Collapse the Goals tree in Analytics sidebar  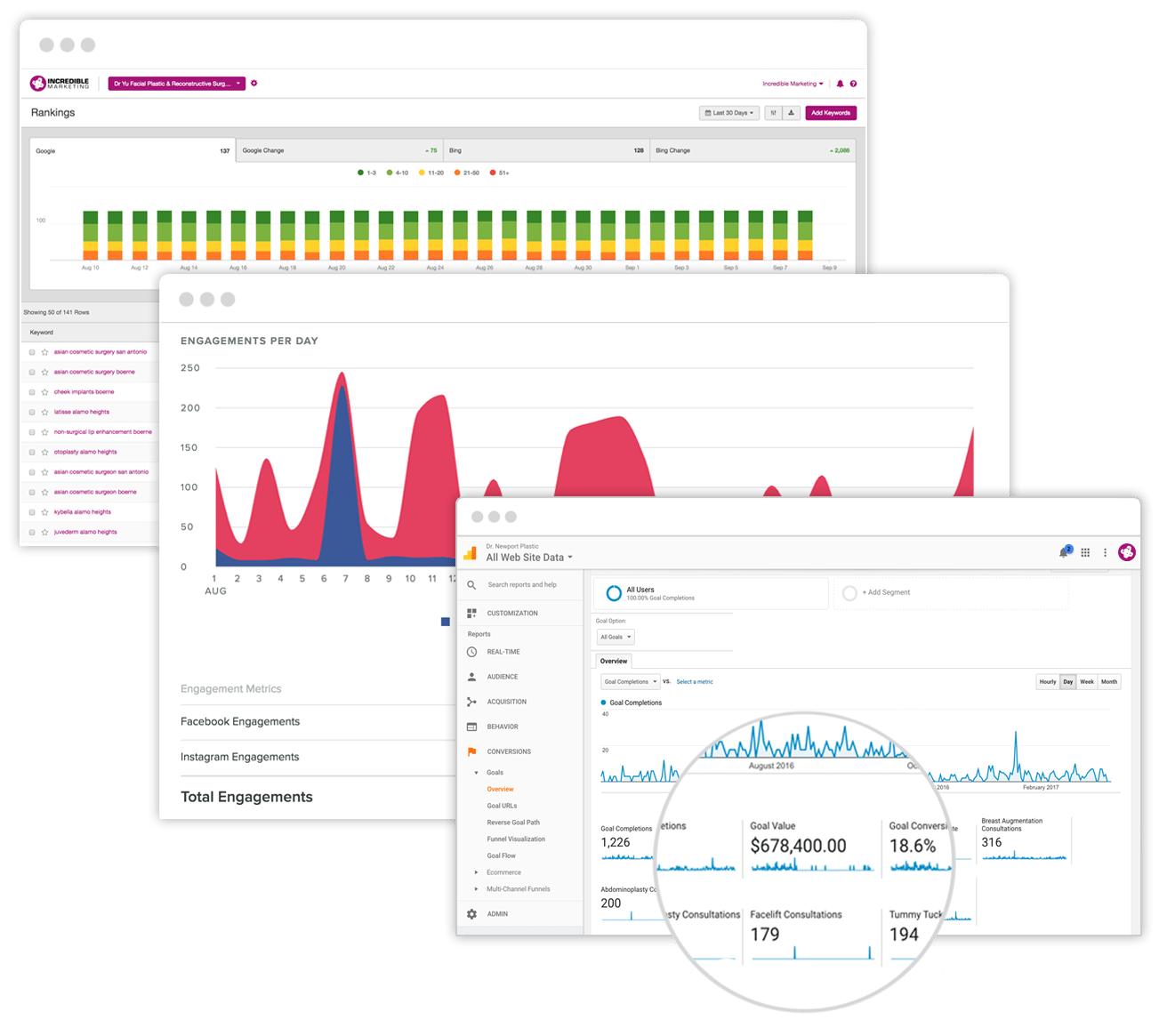[x=476, y=773]
